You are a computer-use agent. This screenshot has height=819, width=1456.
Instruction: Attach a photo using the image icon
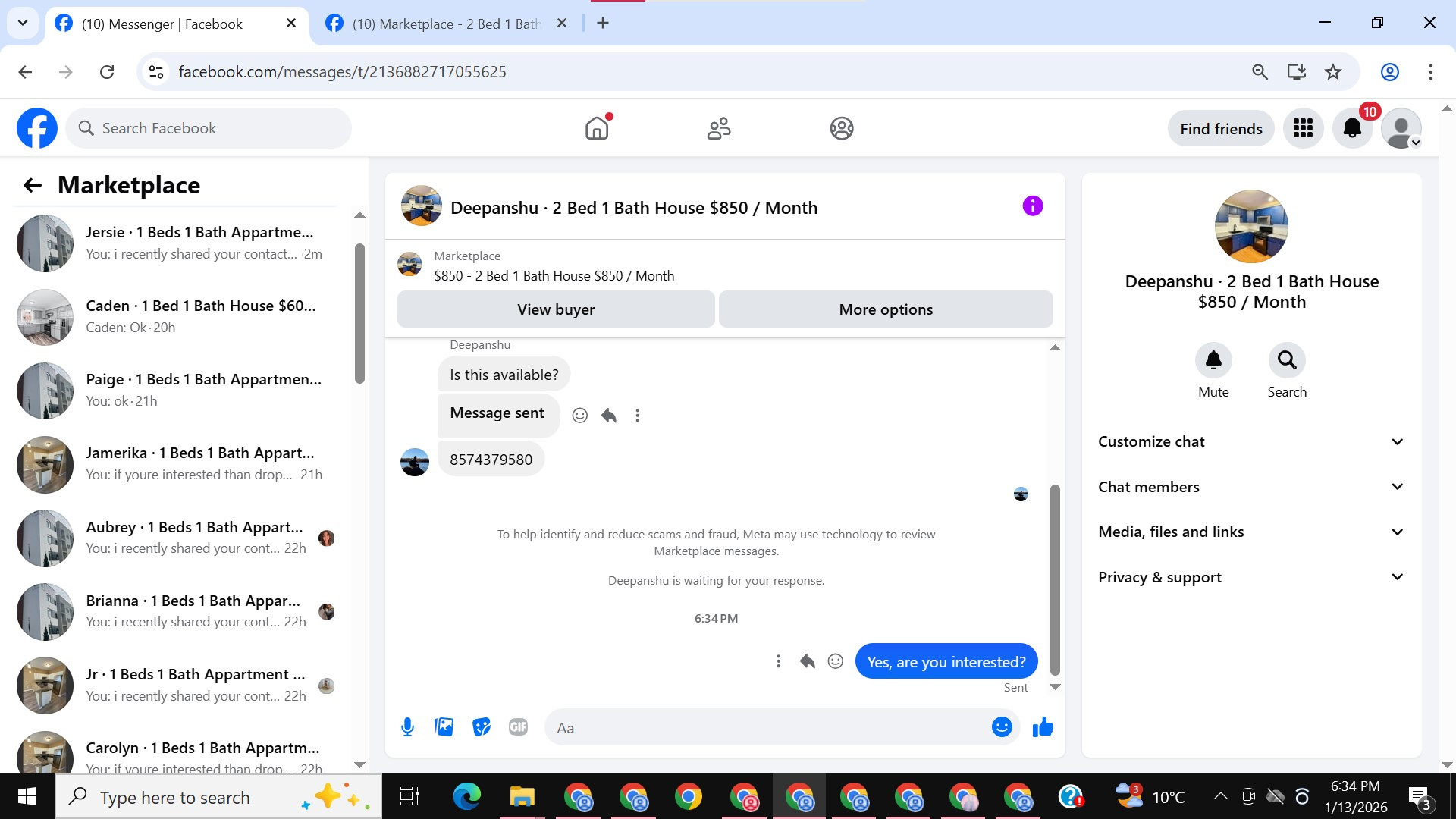pos(444,727)
